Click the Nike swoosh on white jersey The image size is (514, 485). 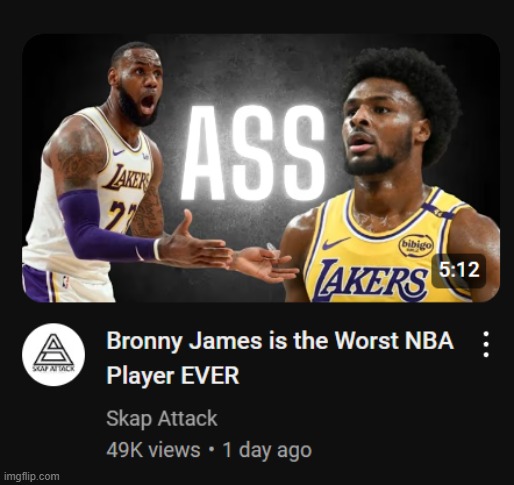pos(118,152)
